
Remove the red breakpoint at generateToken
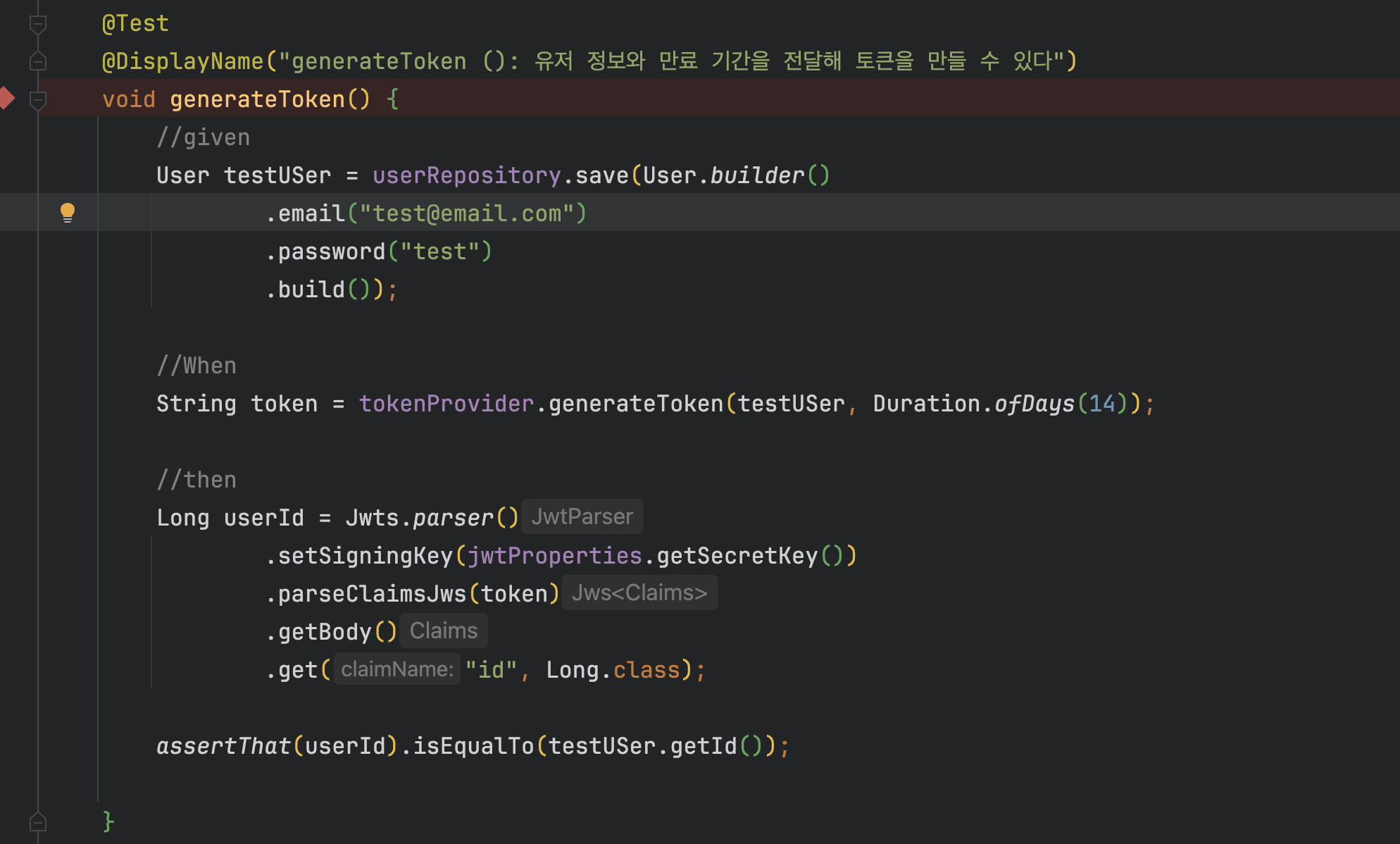(6, 98)
